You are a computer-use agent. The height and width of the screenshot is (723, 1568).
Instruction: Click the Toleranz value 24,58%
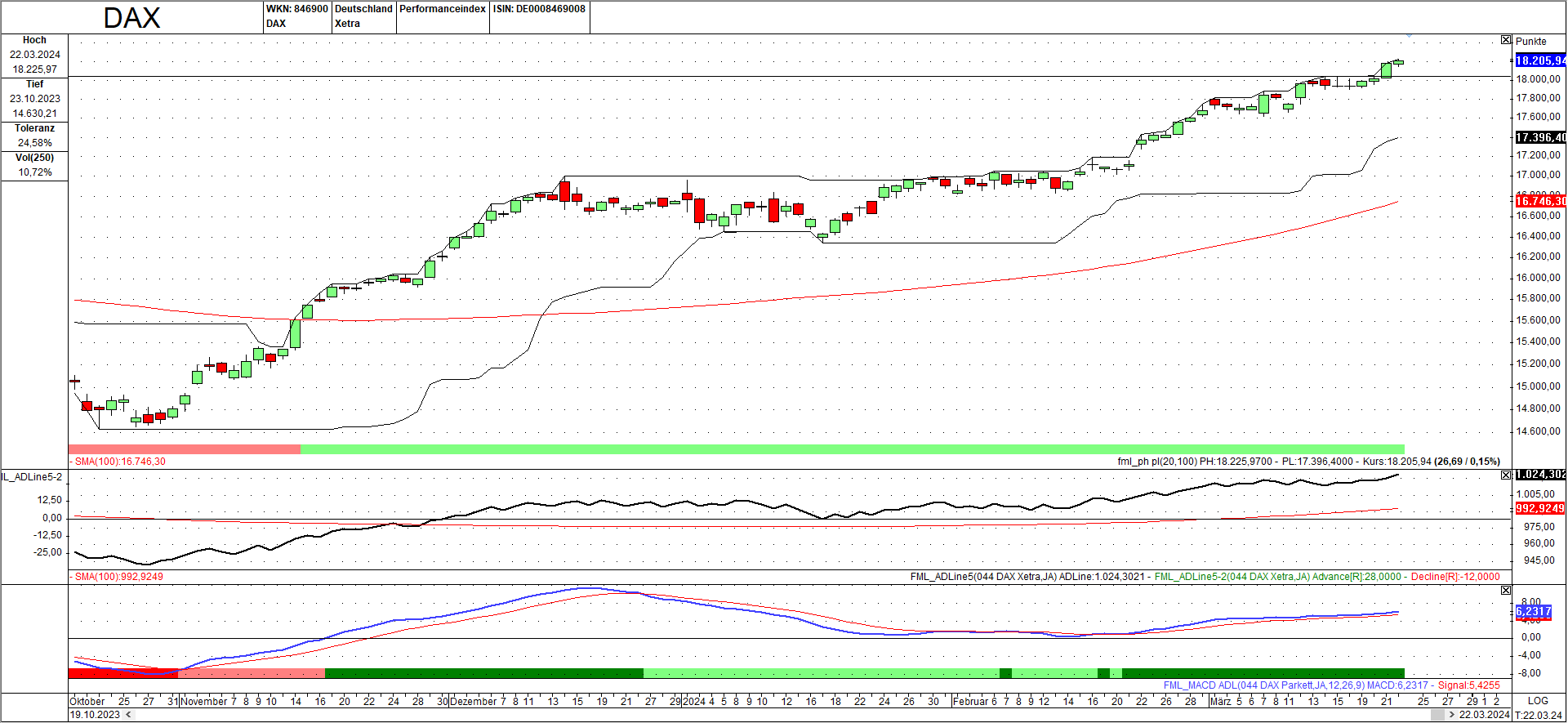click(34, 143)
